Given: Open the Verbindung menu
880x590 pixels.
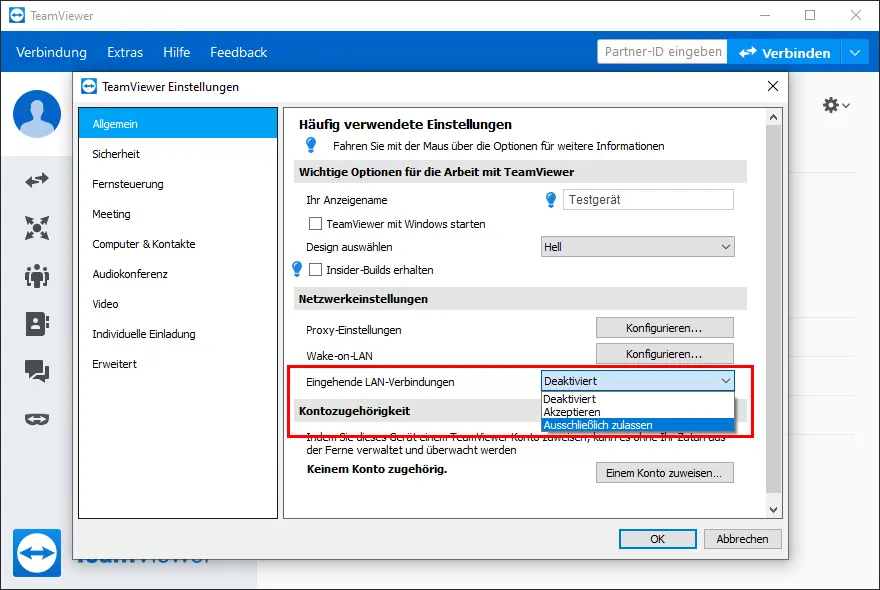Looking at the screenshot, I should tap(52, 52).
